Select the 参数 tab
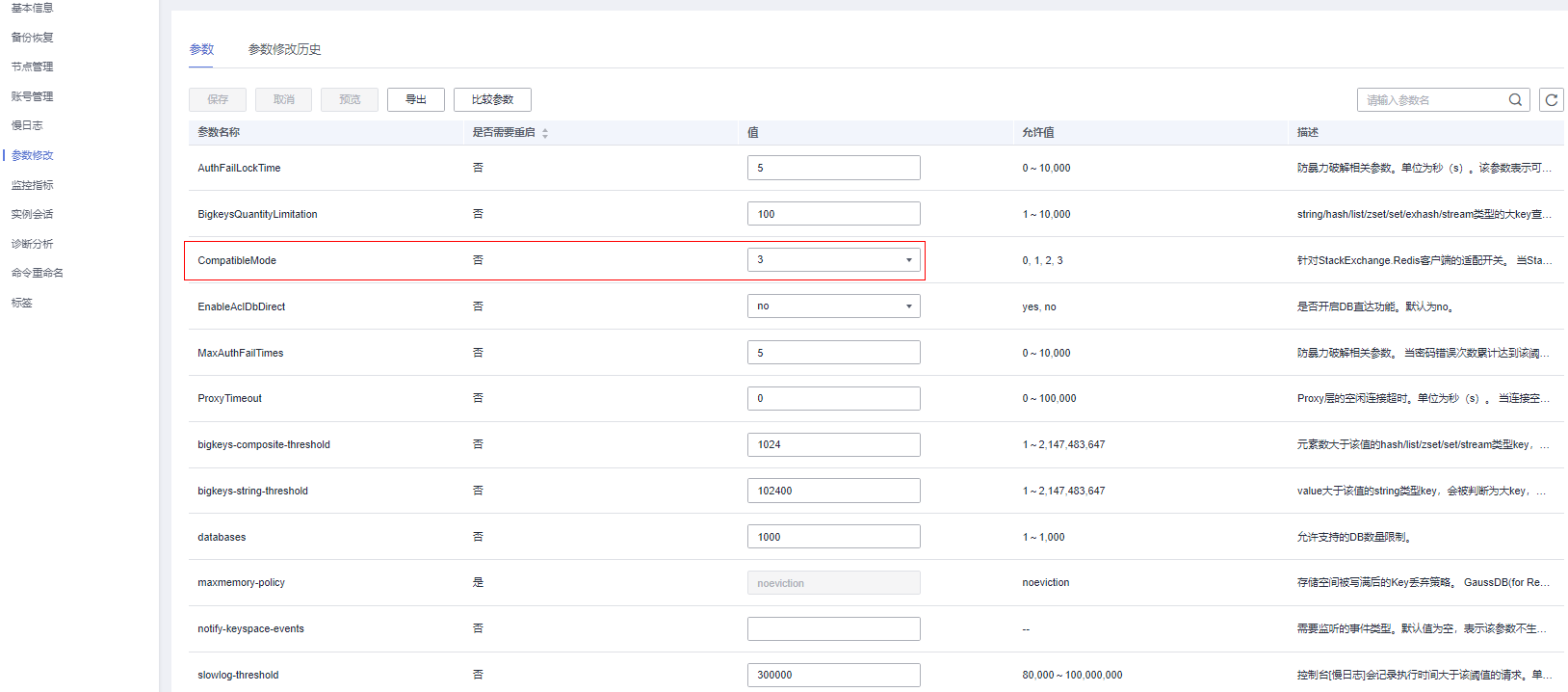The height and width of the screenshot is (692, 1568). pyautogui.click(x=201, y=49)
